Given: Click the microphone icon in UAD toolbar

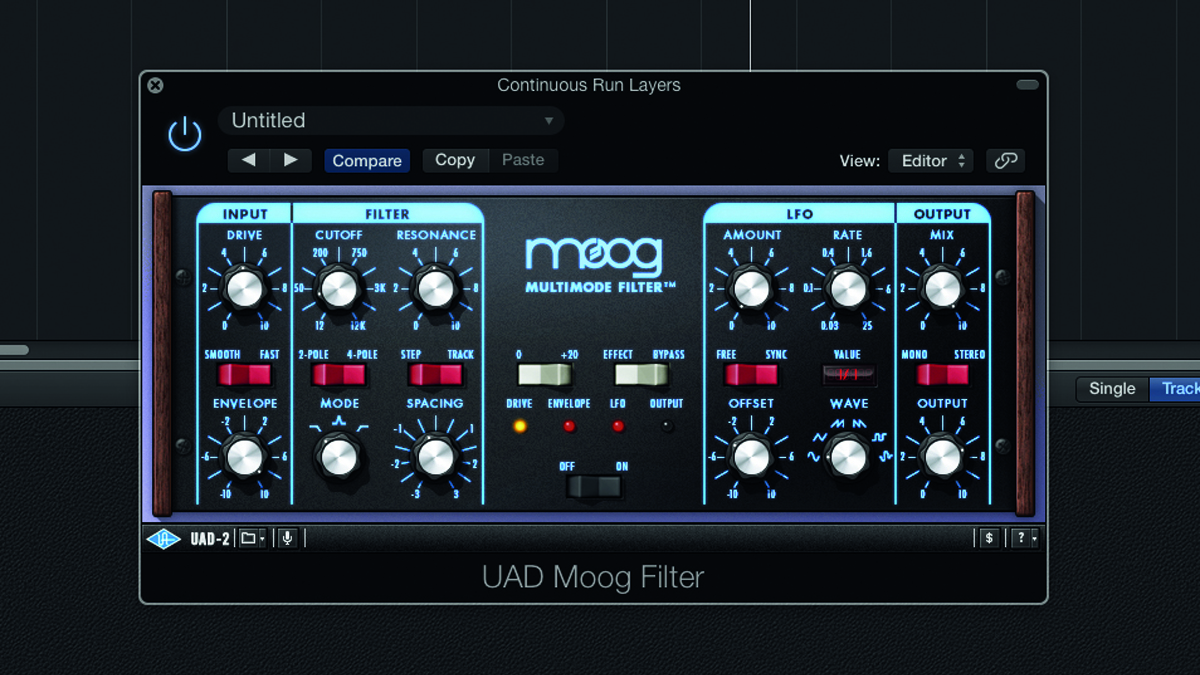Looking at the screenshot, I should tap(287, 539).
